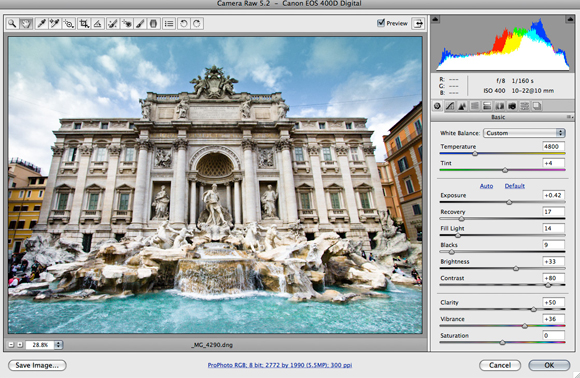Click the Save Image... button
The image size is (580, 378).
click(37, 365)
